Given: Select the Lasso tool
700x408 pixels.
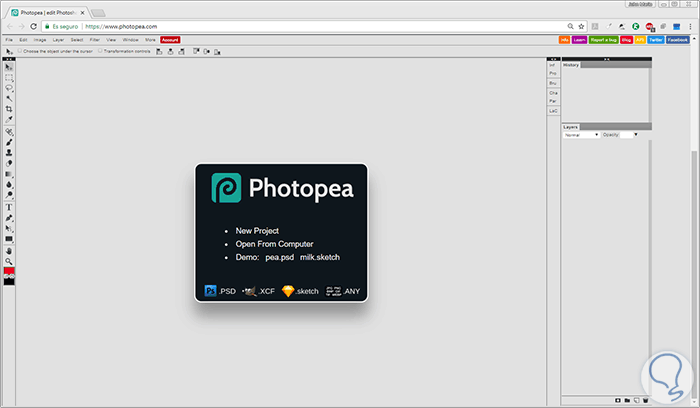Looking at the screenshot, I should coord(9,88).
